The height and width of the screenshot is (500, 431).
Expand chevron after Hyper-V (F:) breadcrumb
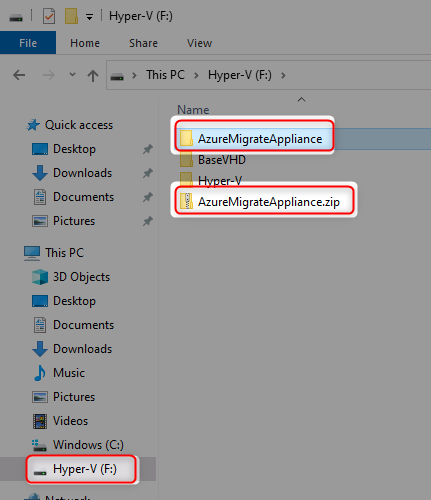tap(283, 76)
